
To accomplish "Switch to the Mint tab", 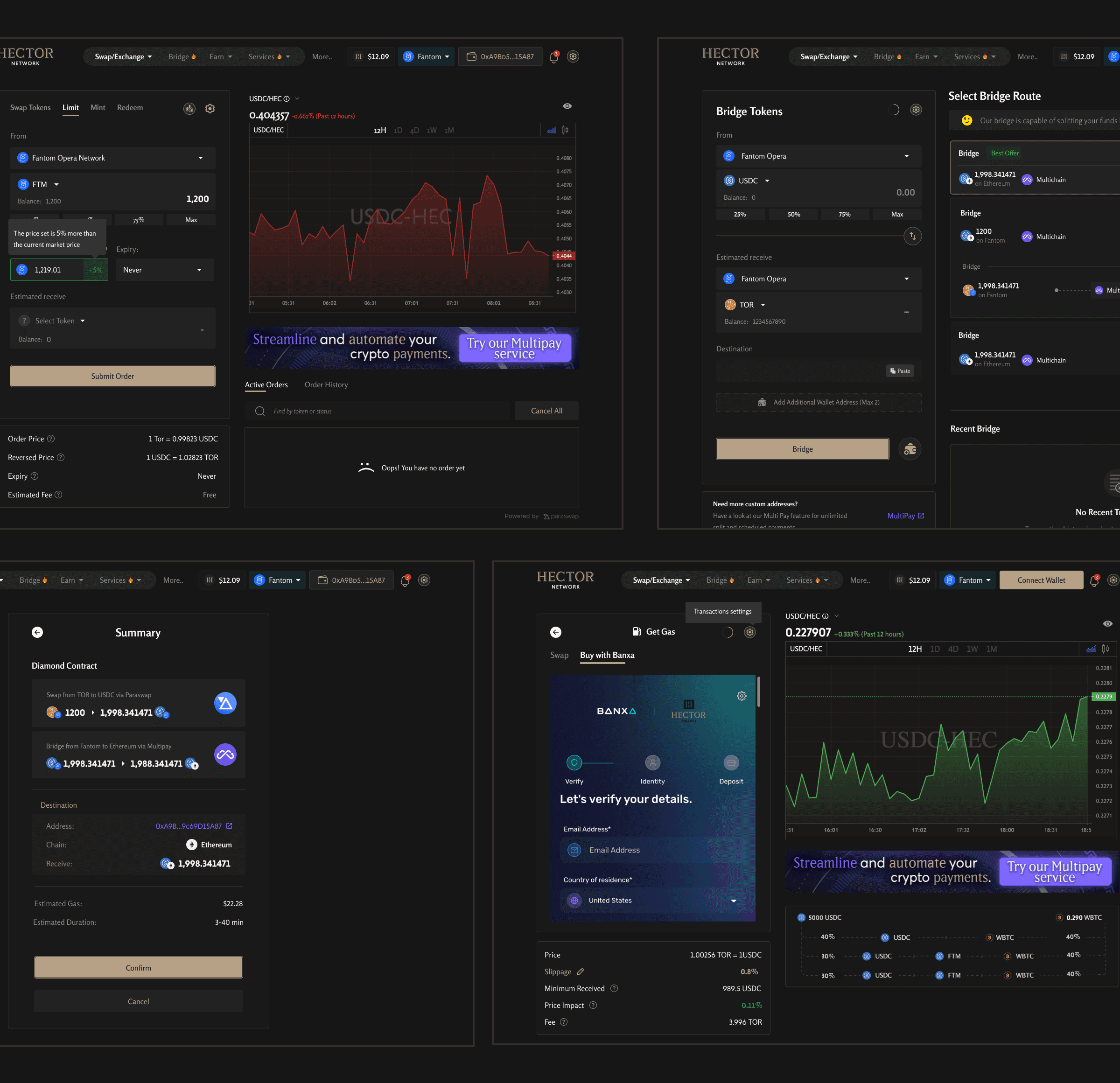I will pyautogui.click(x=98, y=107).
